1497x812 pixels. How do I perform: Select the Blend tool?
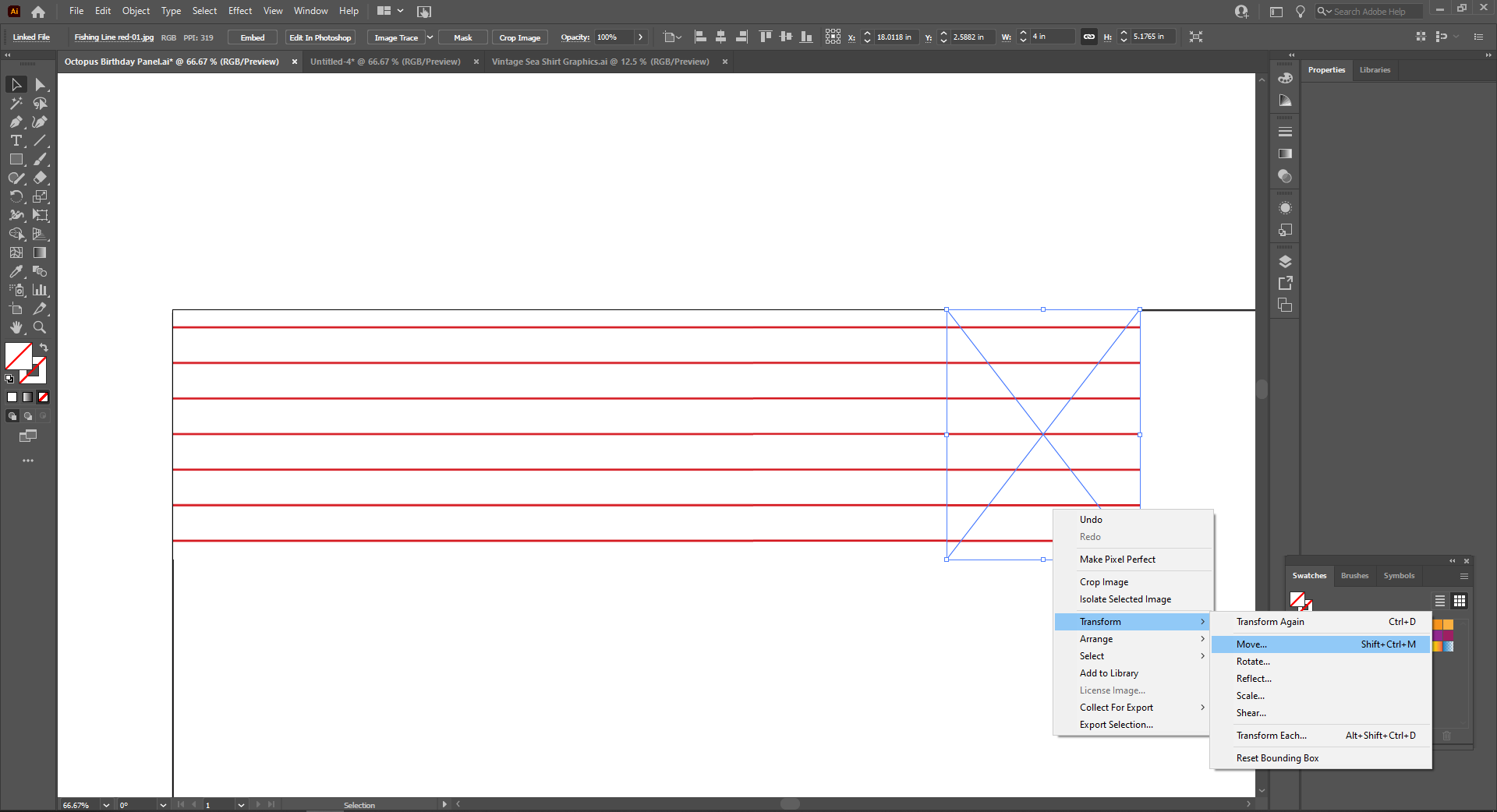tap(41, 271)
